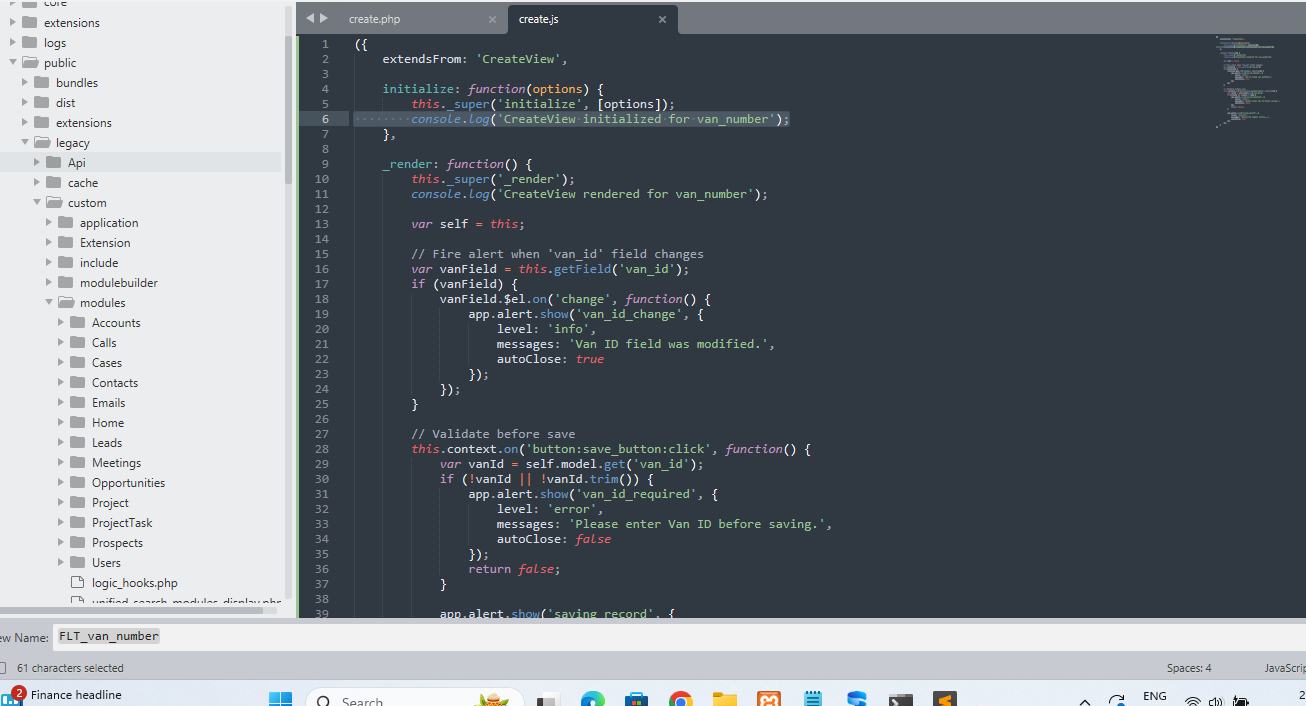Switch to the create.php tab
Image resolution: width=1306 pixels, height=706 pixels.
point(375,20)
